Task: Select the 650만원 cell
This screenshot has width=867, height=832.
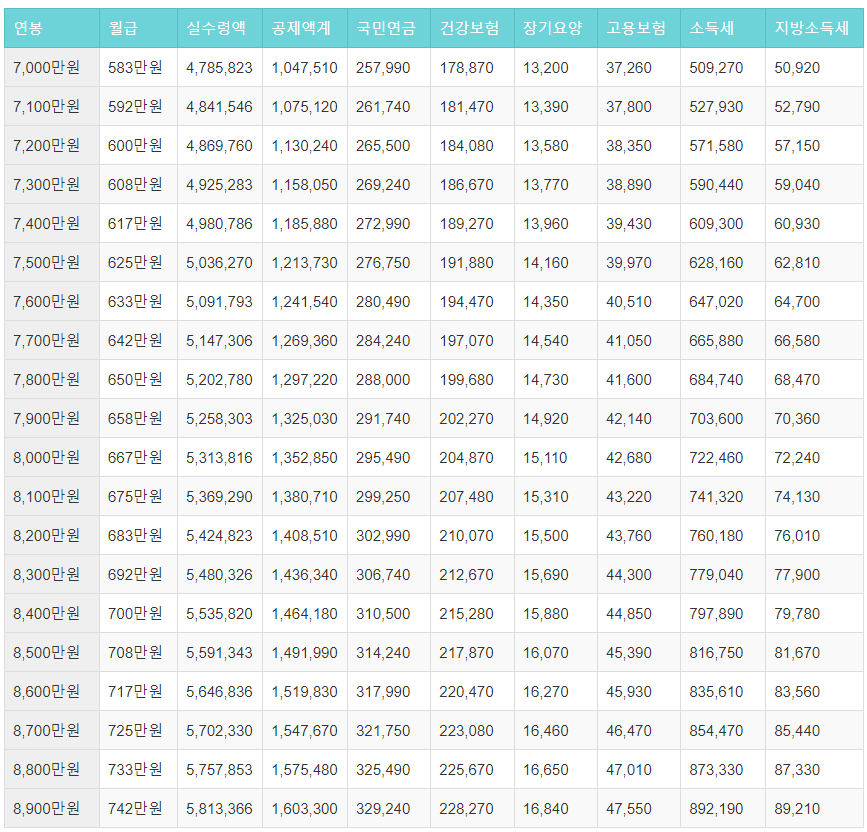Action: pyautogui.click(x=138, y=379)
